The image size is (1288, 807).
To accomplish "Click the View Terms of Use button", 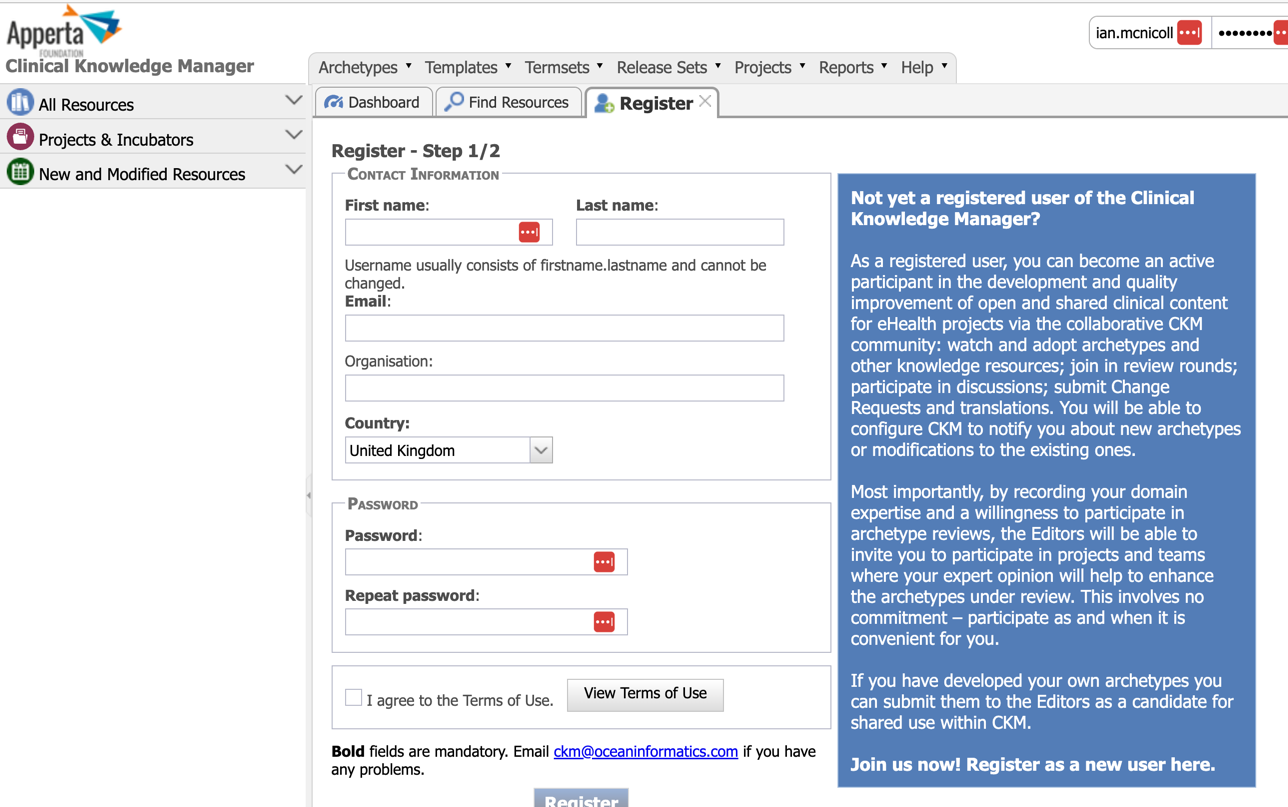I will 645,694.
